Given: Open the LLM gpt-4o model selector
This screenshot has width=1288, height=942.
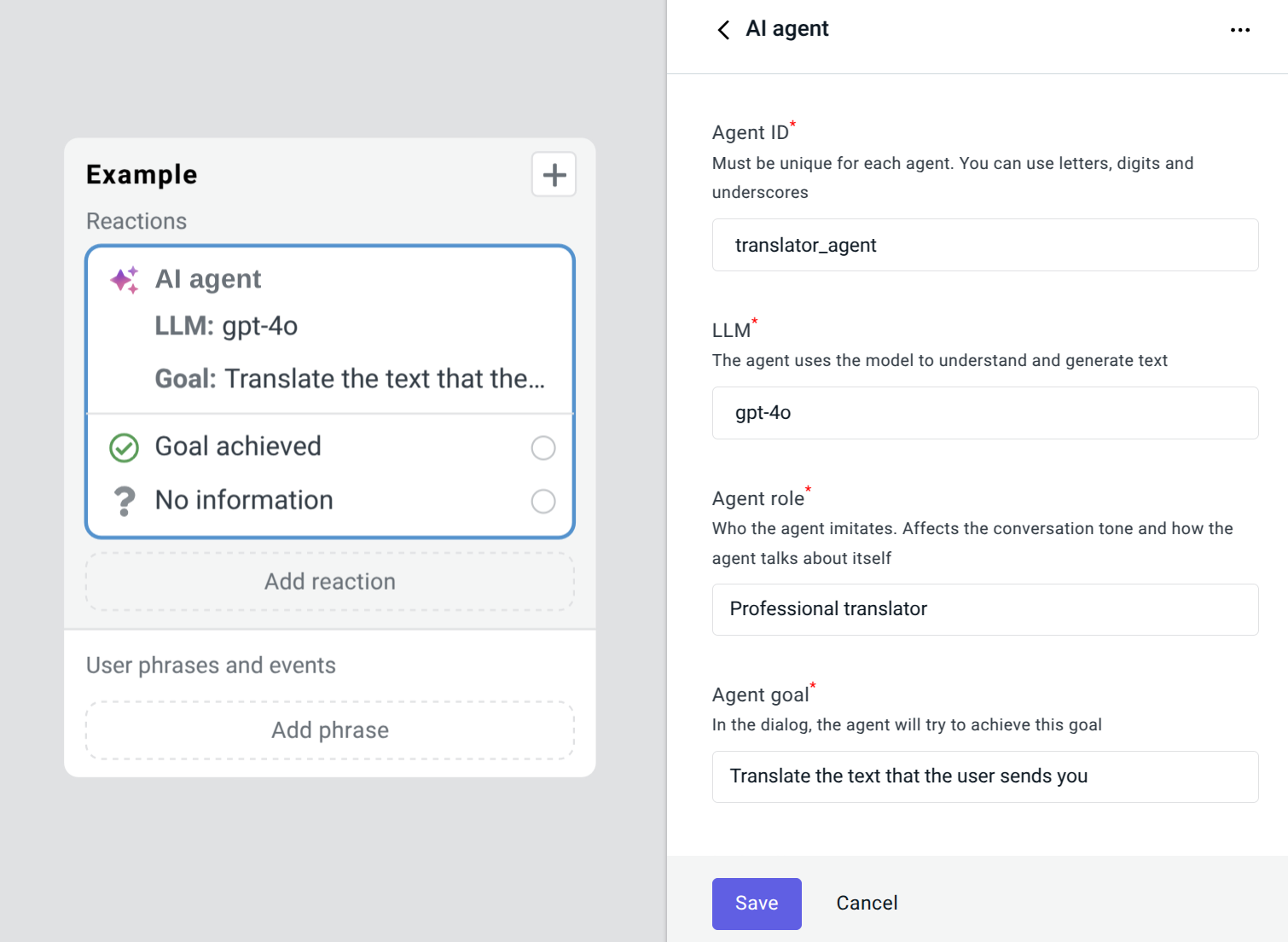Looking at the screenshot, I should [984, 413].
